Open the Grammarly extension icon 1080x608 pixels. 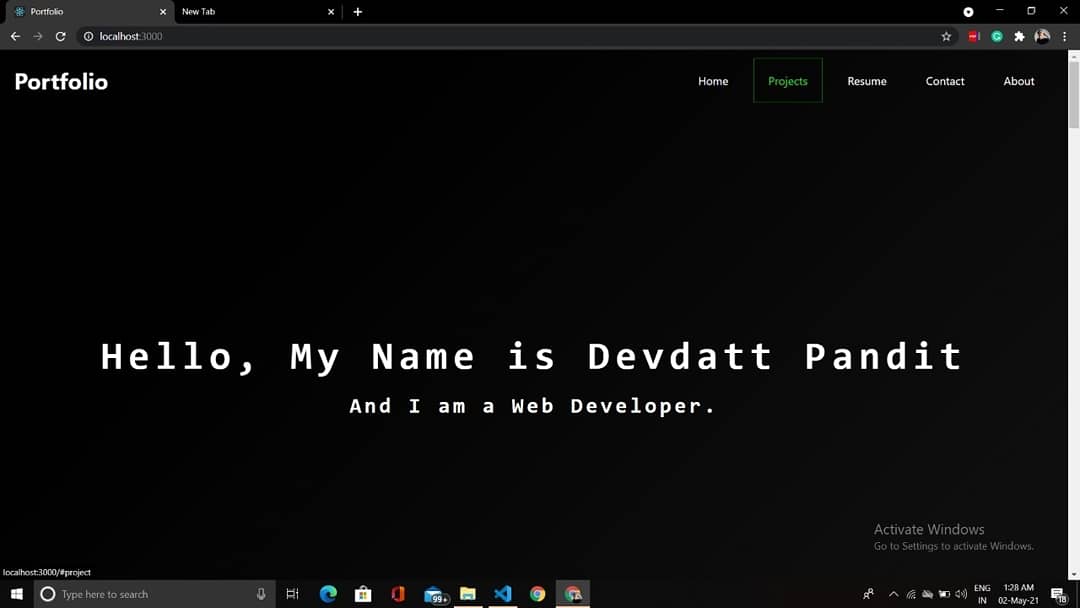point(997,36)
